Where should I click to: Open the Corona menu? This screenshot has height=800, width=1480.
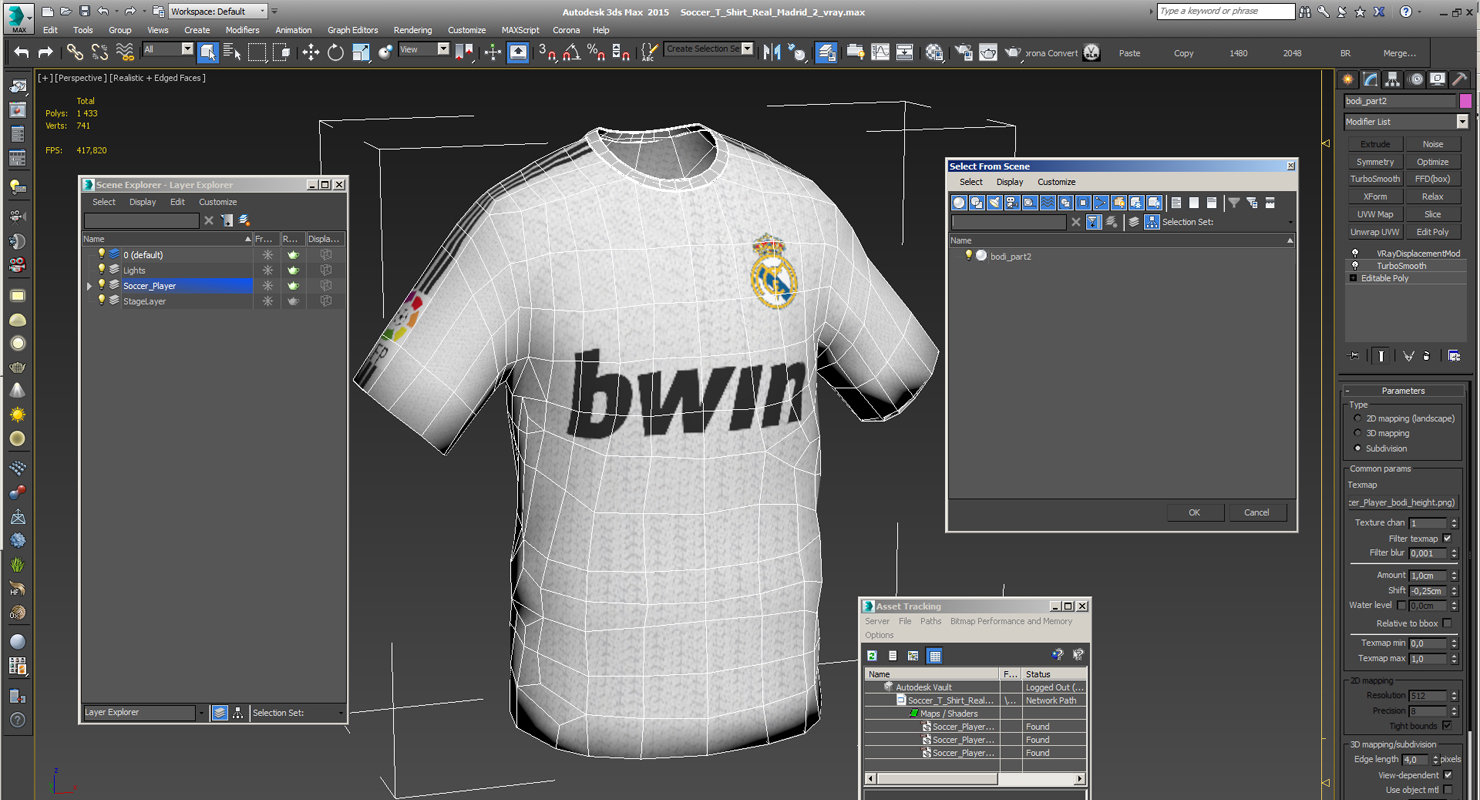click(566, 30)
